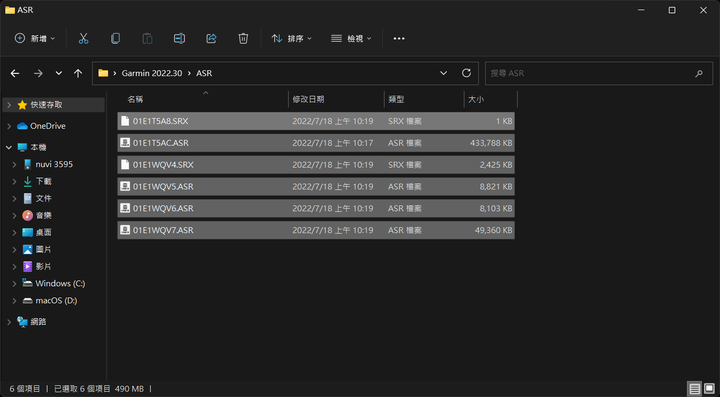This screenshot has height=397, width=720.
Task: Click size value 433,788 KB
Action: tap(491, 143)
